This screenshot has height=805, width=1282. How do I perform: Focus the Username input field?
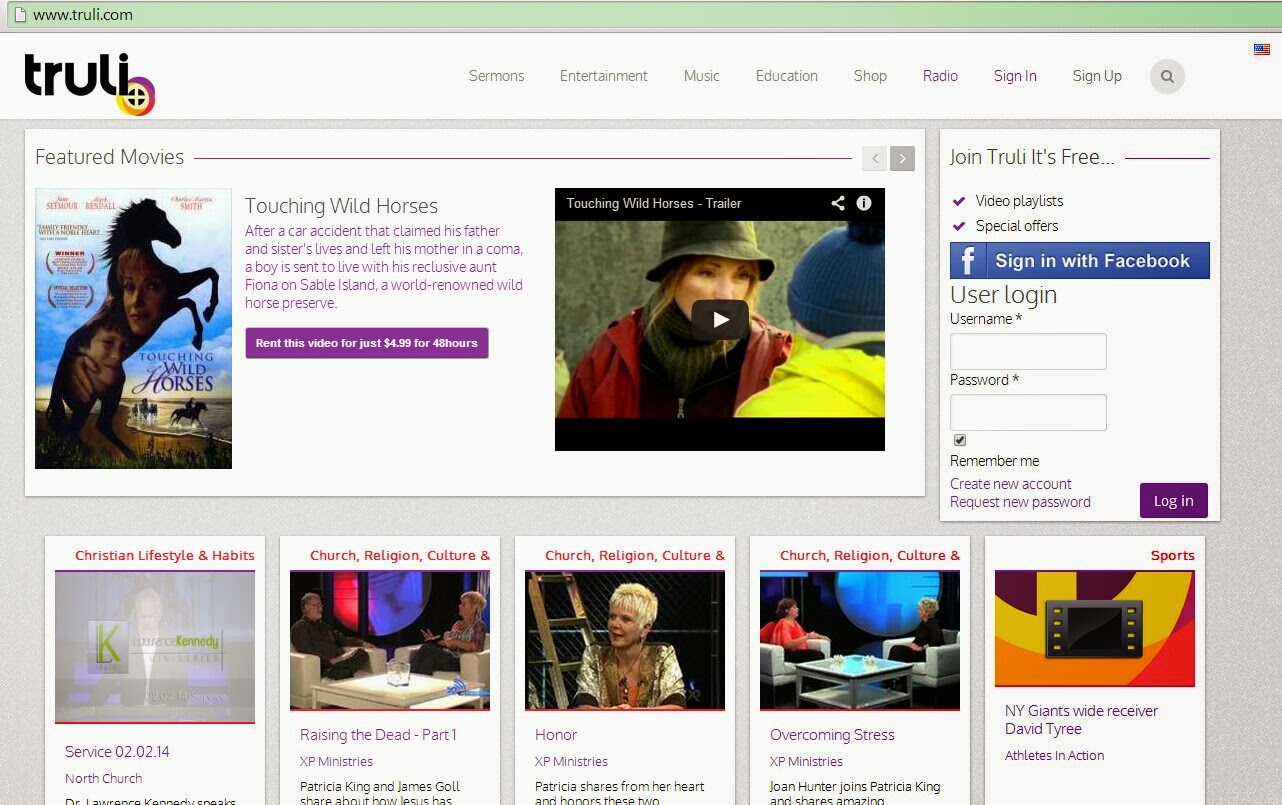point(1028,352)
